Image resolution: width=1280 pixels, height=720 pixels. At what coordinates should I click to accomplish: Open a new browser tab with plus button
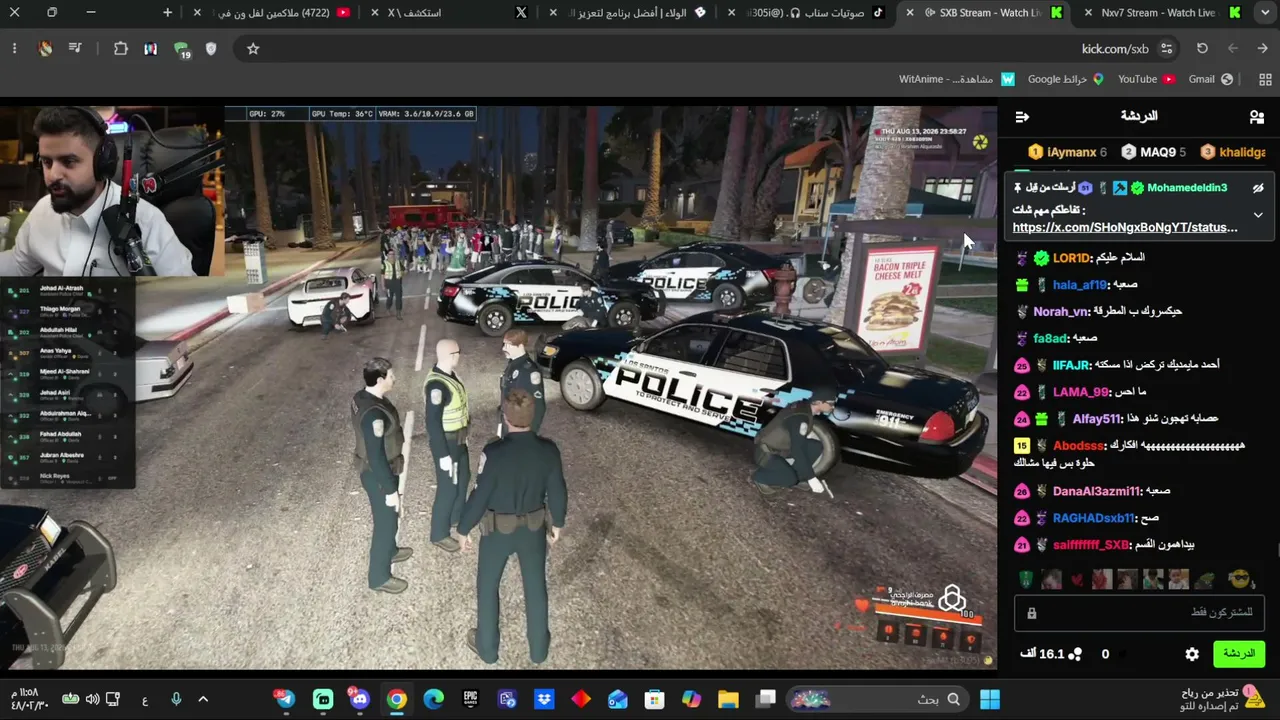point(167,13)
